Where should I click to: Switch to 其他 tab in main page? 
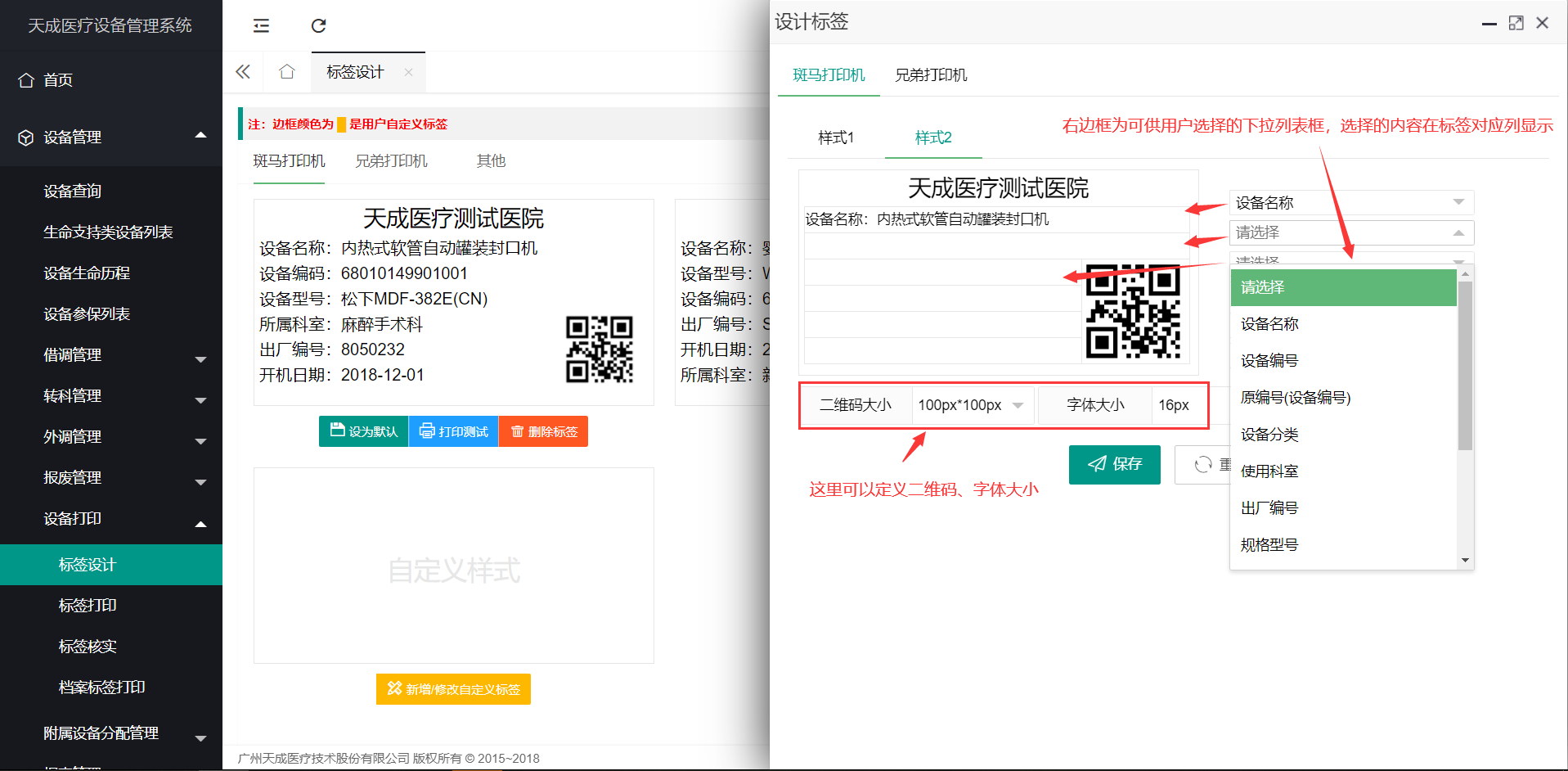click(x=491, y=161)
